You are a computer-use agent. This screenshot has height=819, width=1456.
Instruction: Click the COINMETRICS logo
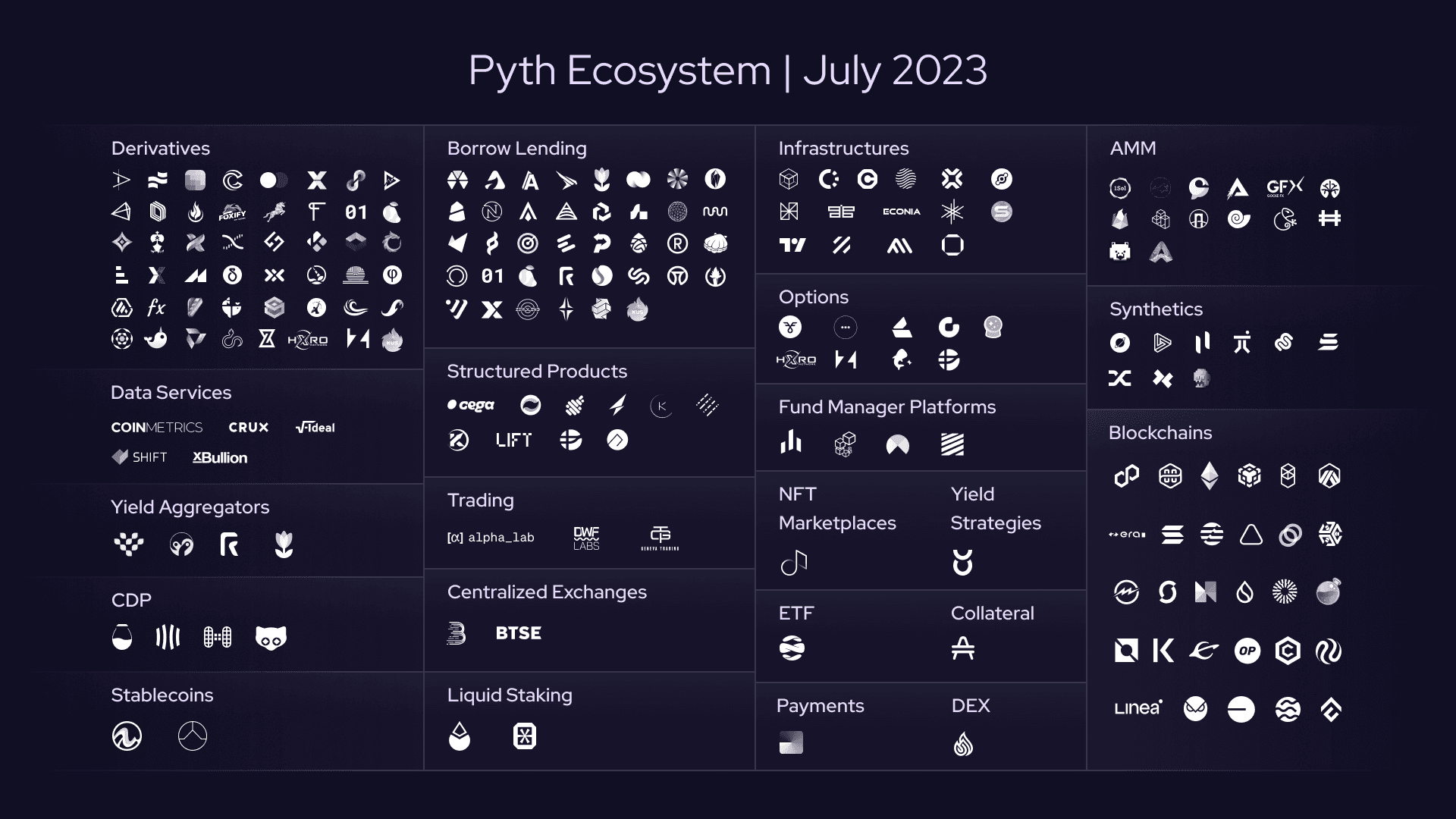click(x=157, y=428)
